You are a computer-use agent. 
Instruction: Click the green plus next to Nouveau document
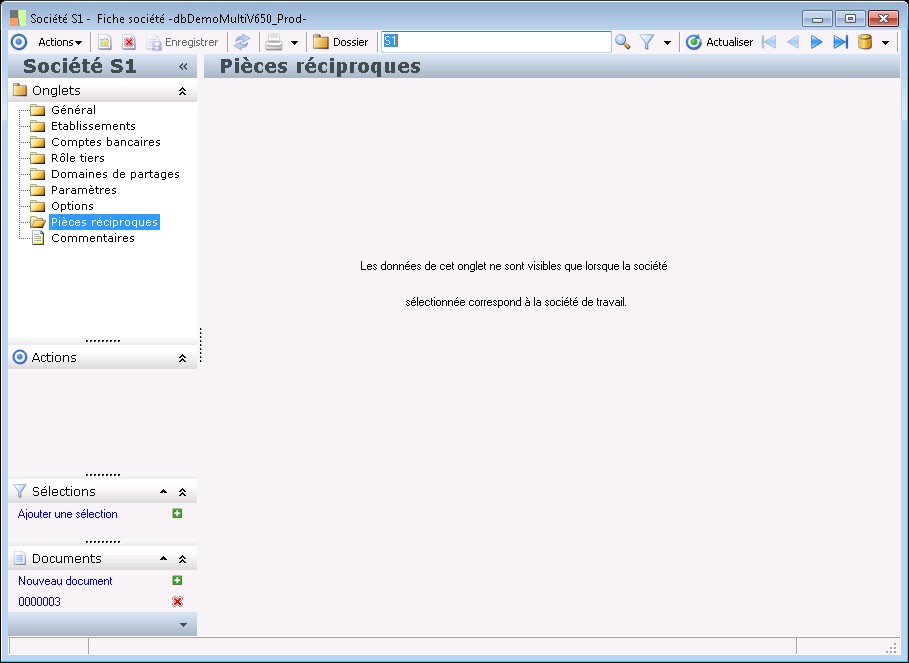pos(177,580)
